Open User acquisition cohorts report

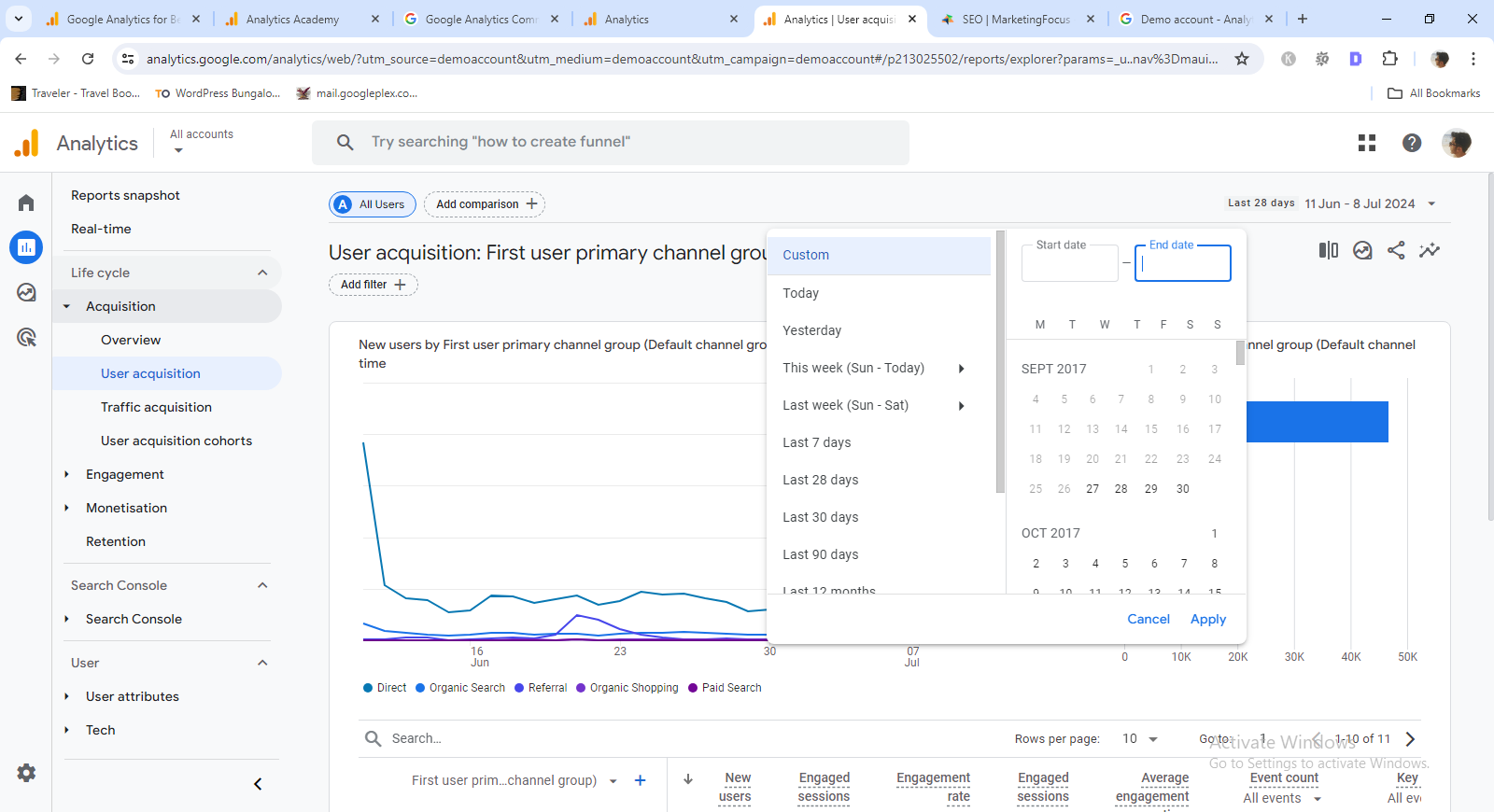(176, 441)
